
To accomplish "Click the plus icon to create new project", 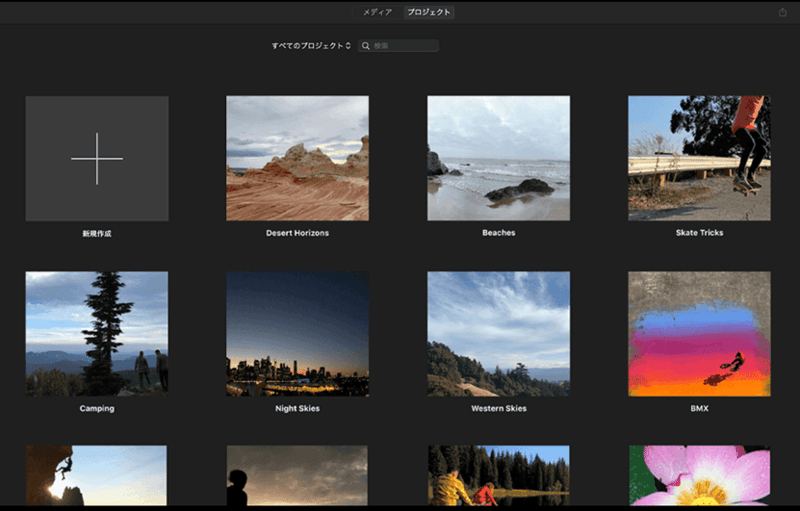I will [x=97, y=158].
